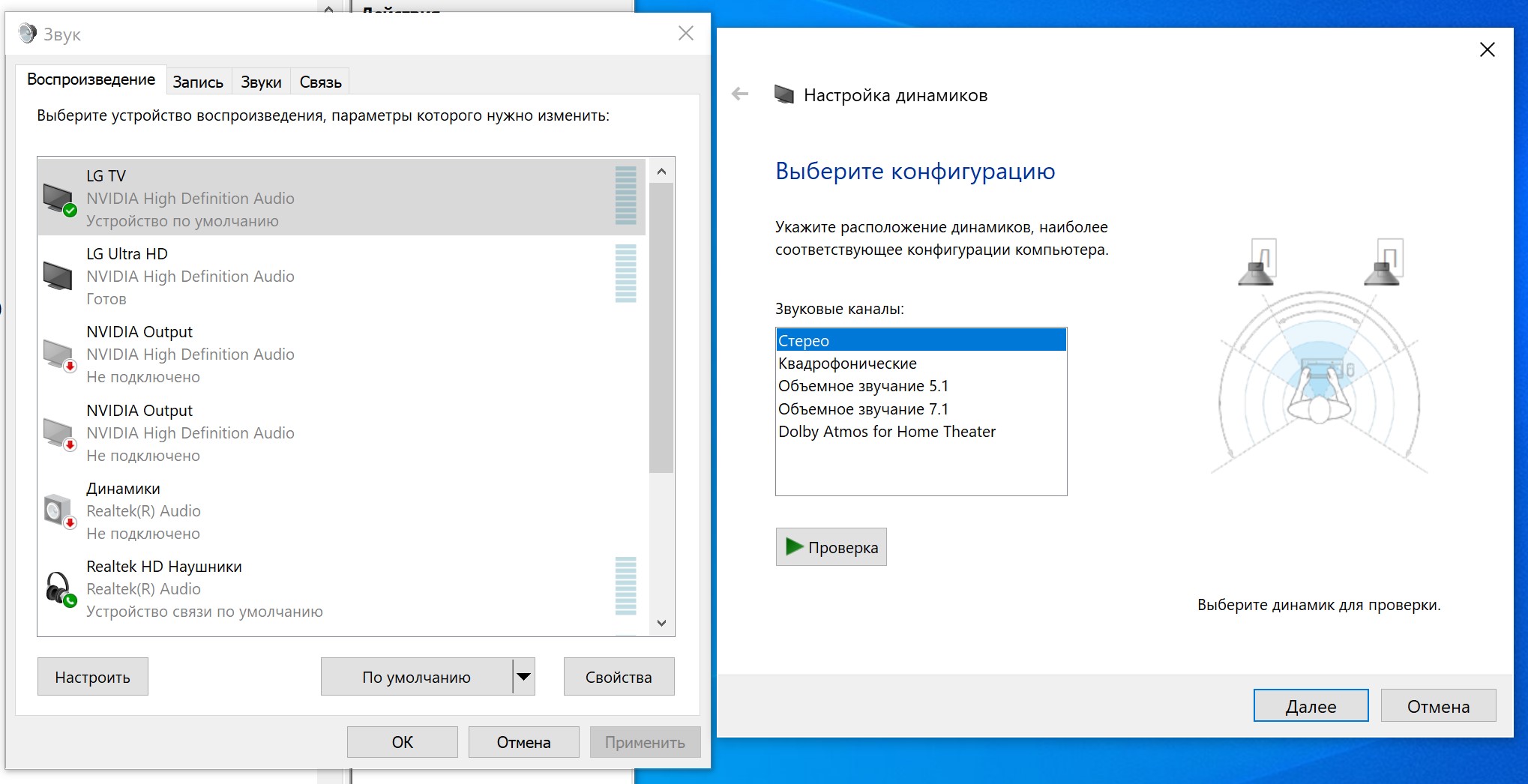Switch to the Связь tab

click(320, 82)
